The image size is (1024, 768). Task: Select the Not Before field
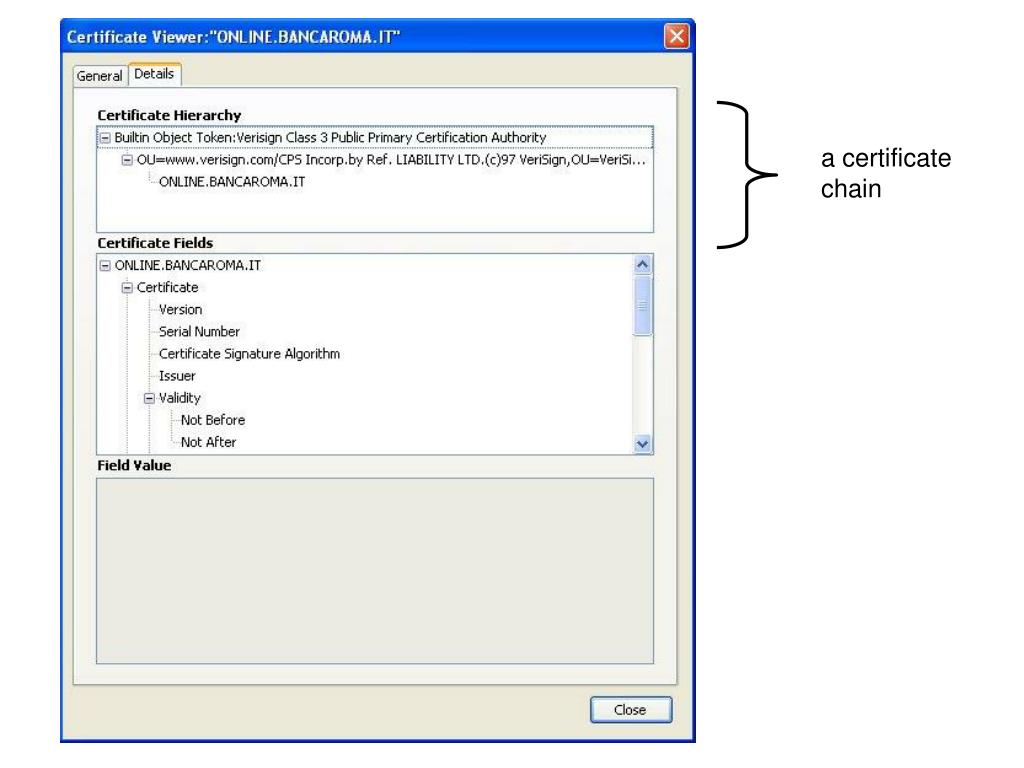point(213,421)
